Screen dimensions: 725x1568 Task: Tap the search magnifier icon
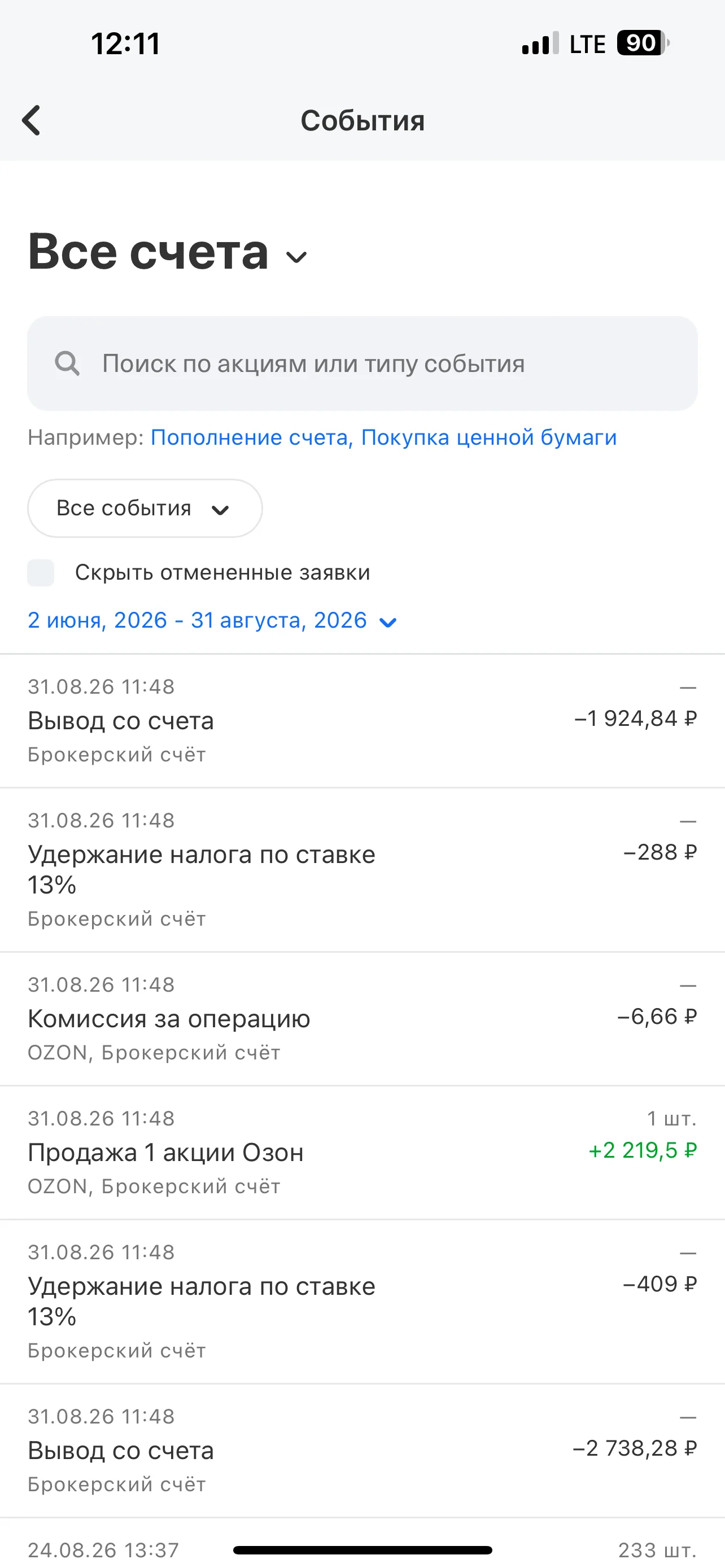(x=67, y=363)
